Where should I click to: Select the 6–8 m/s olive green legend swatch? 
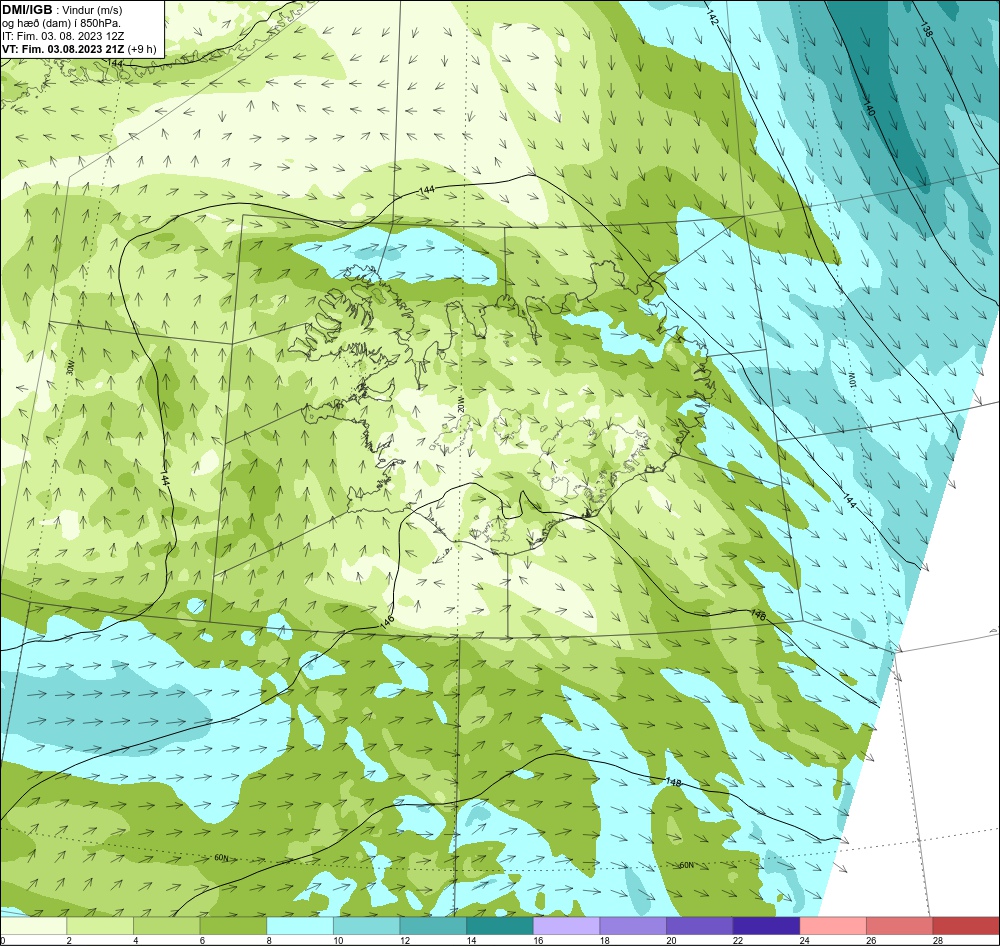point(233,926)
